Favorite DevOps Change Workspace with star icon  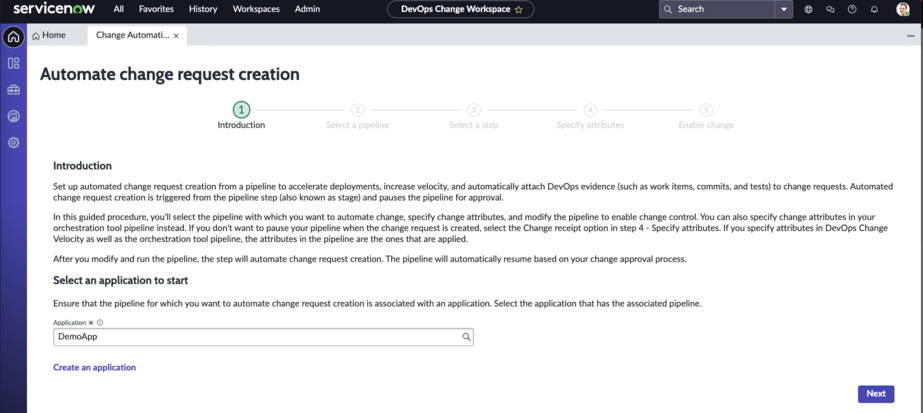[519, 9]
